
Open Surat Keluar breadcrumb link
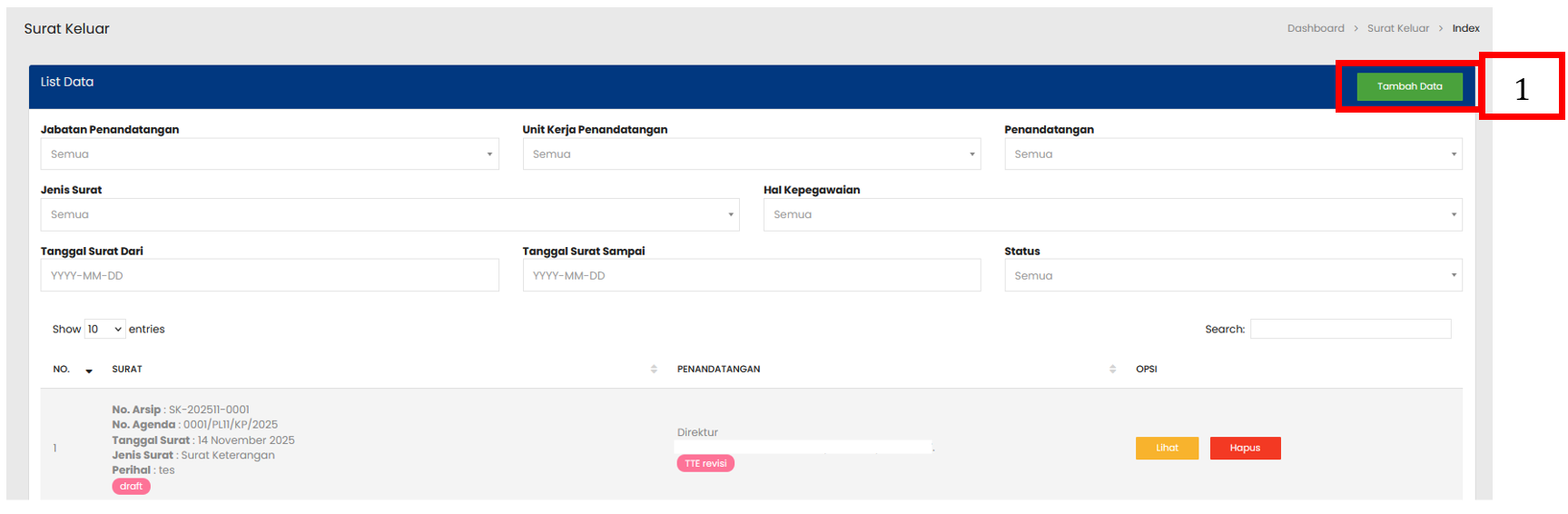(1397, 29)
